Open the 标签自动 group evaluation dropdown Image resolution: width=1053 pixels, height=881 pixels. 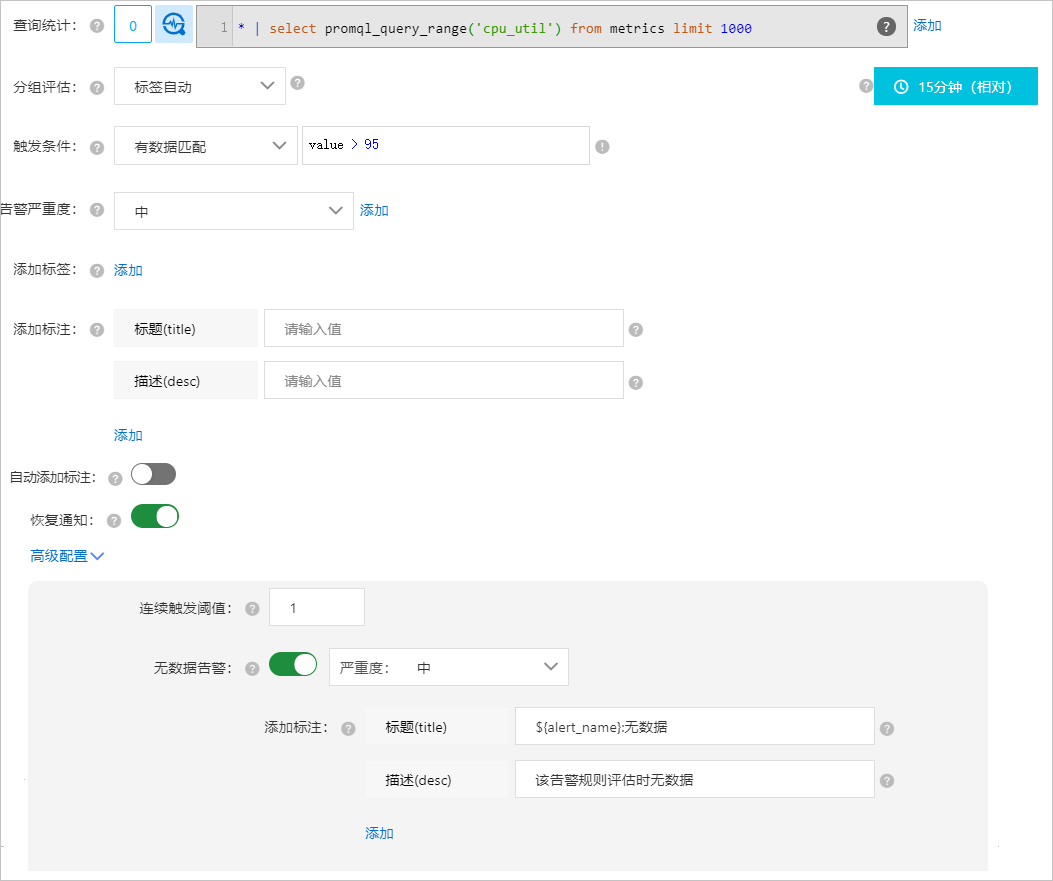click(199, 86)
